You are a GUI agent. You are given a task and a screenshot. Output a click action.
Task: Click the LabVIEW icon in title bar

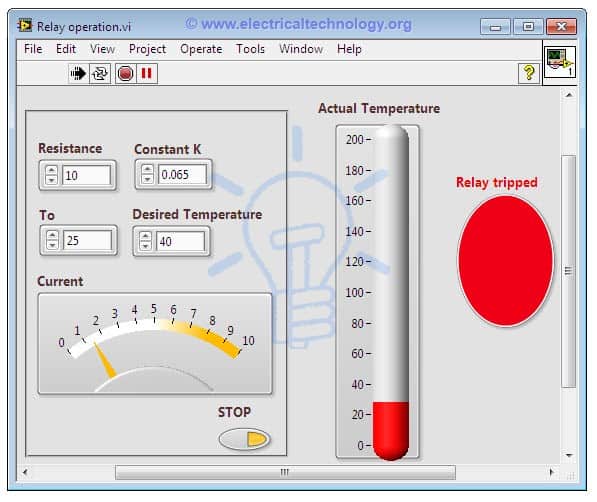[25, 26]
